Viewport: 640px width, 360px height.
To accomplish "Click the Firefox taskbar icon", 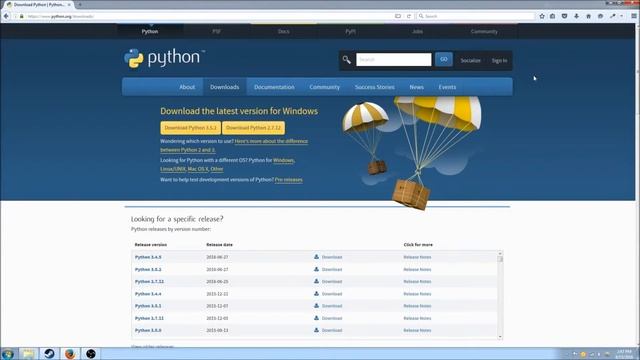I will [x=70, y=354].
